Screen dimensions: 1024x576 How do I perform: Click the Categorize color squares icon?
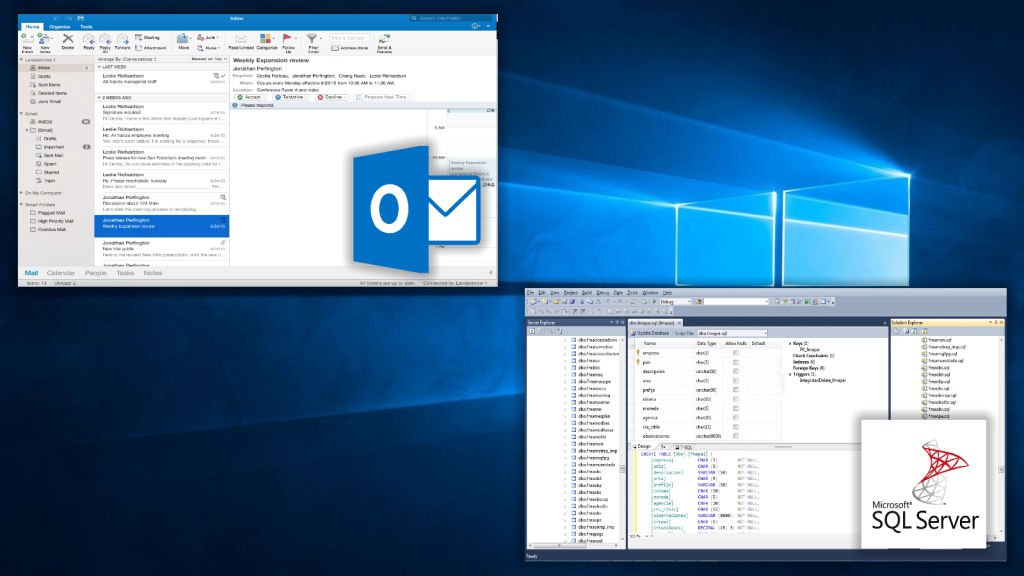tap(267, 39)
